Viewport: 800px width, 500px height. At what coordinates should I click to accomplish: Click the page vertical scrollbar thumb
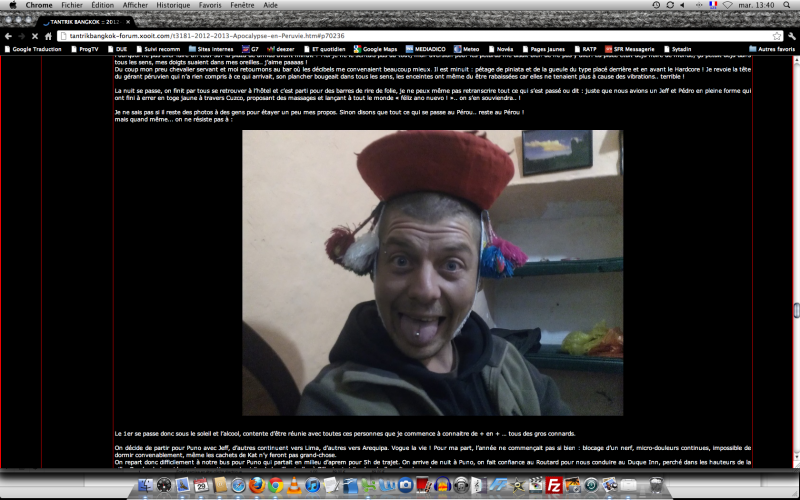tap(796, 310)
